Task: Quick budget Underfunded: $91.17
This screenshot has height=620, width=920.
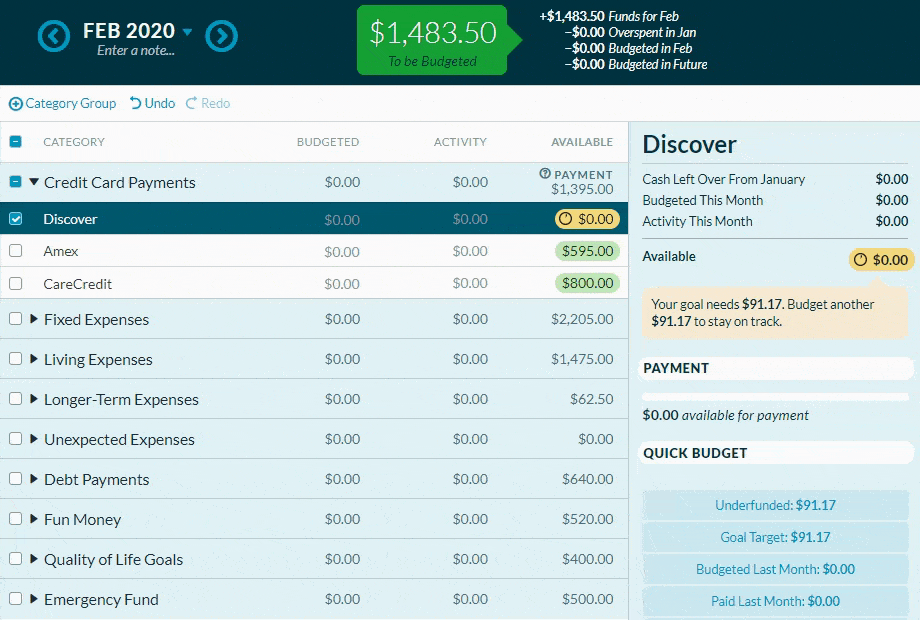Action: click(x=775, y=505)
